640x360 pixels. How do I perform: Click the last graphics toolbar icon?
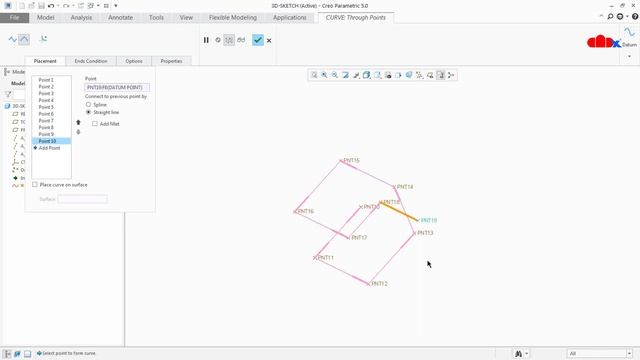point(451,75)
